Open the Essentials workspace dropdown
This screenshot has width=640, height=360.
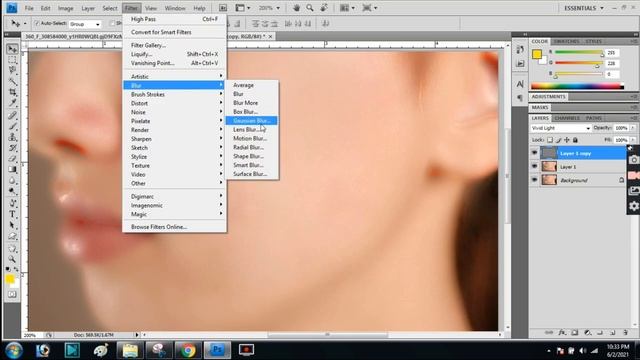584,8
